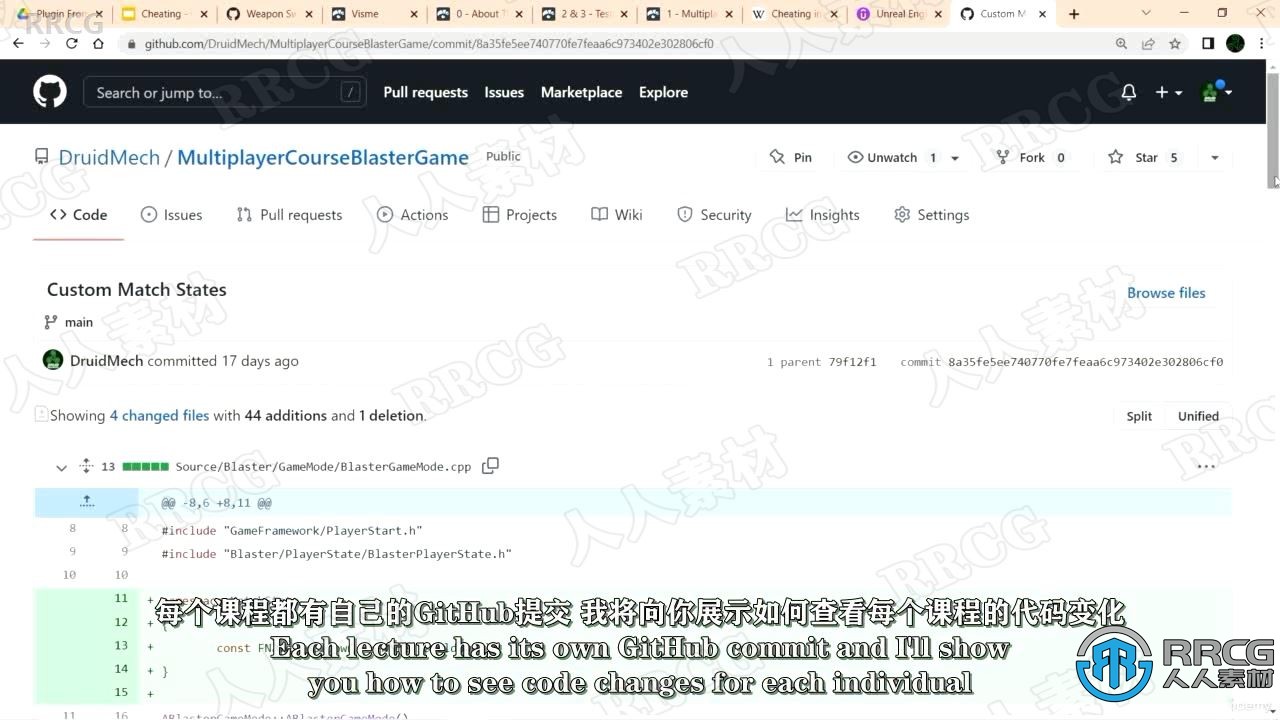1280x720 pixels.
Task: Open a new browser tab
Action: (x=1074, y=14)
